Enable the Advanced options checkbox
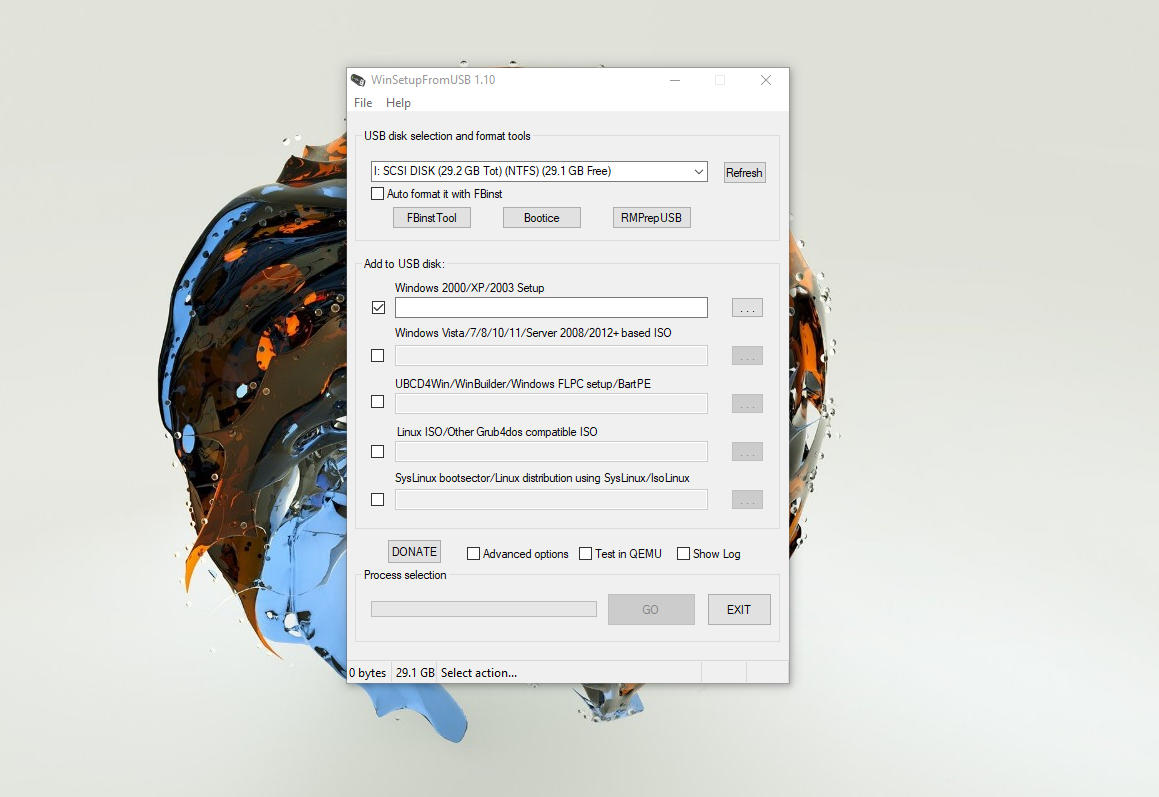Viewport: 1159px width, 797px height. coord(474,554)
